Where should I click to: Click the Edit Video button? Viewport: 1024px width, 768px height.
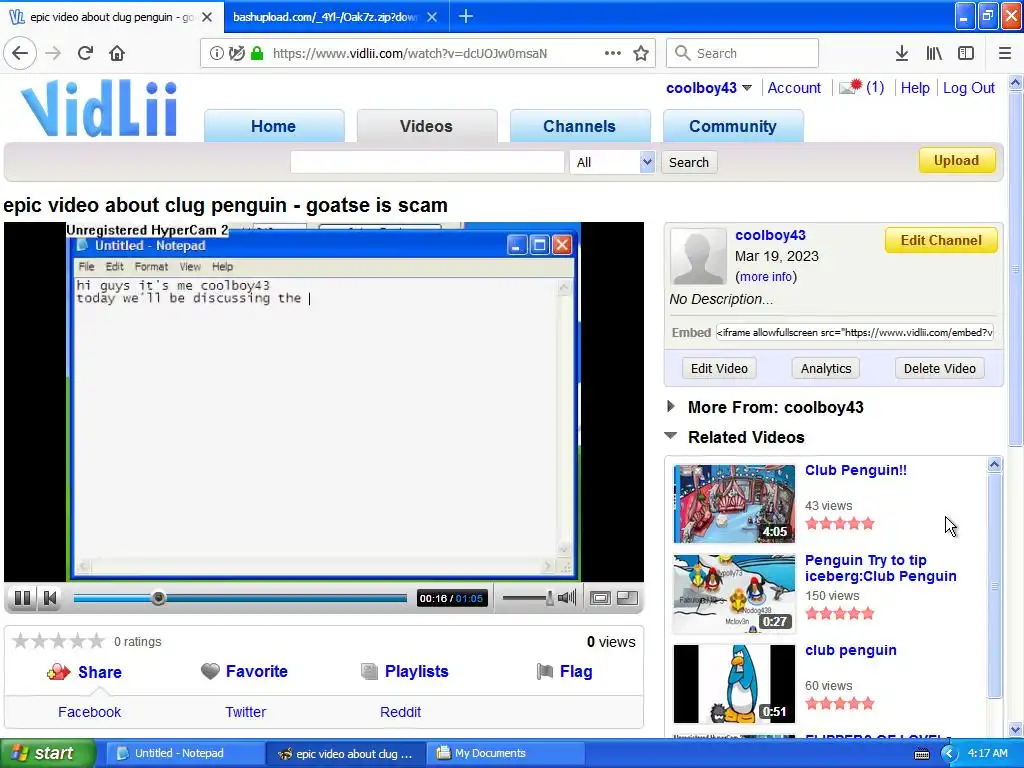point(719,368)
